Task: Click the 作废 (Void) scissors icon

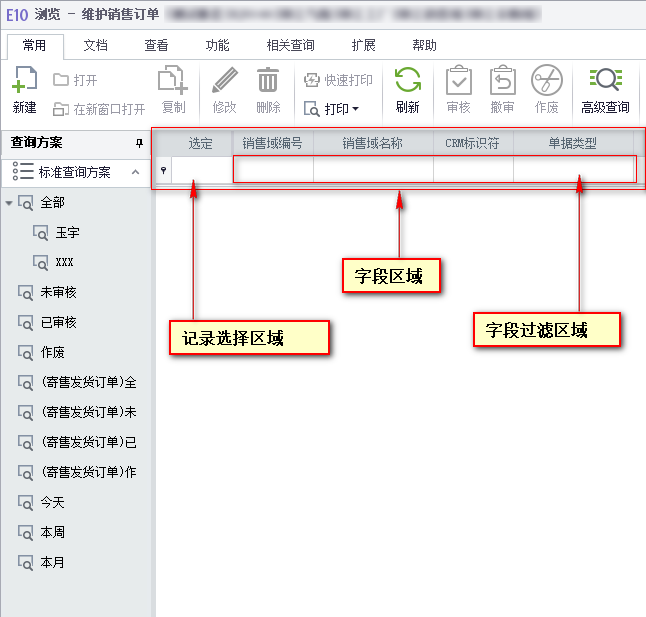Action: tap(546, 81)
